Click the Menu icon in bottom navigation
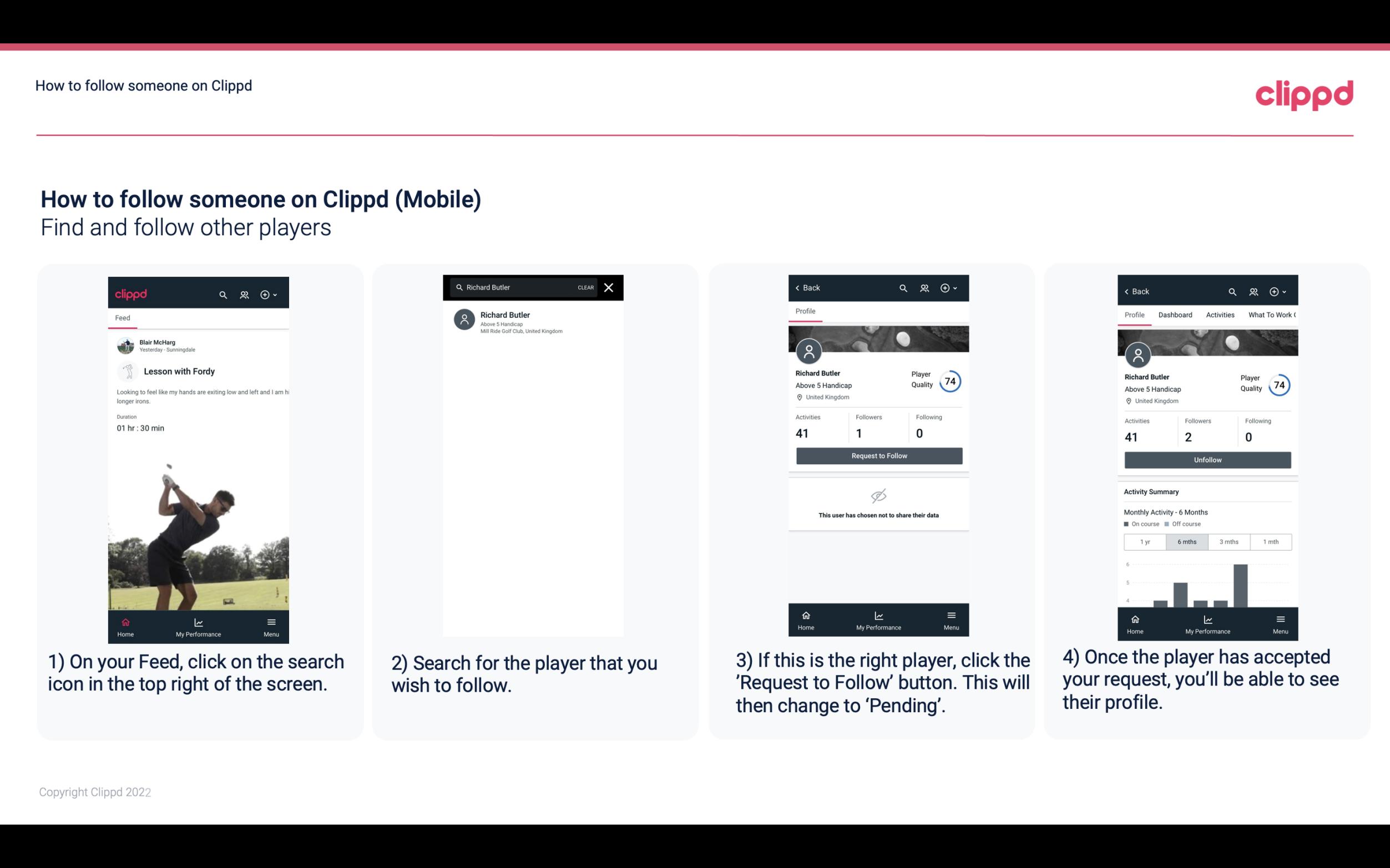 271,622
